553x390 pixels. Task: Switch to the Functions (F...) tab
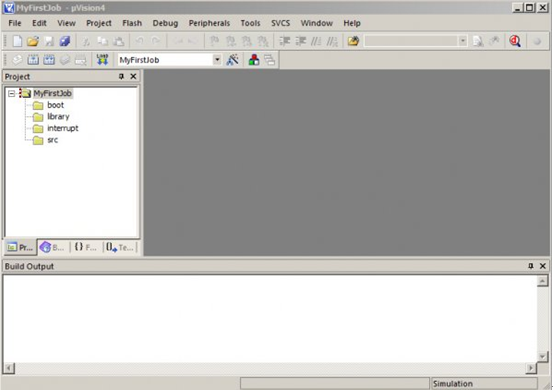[86, 247]
